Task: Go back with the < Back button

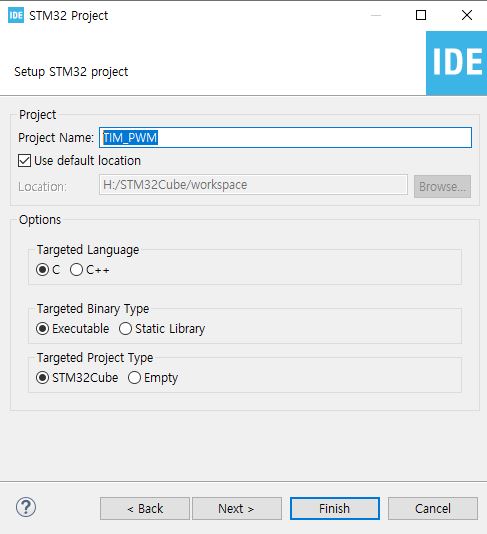Action: tap(145, 508)
